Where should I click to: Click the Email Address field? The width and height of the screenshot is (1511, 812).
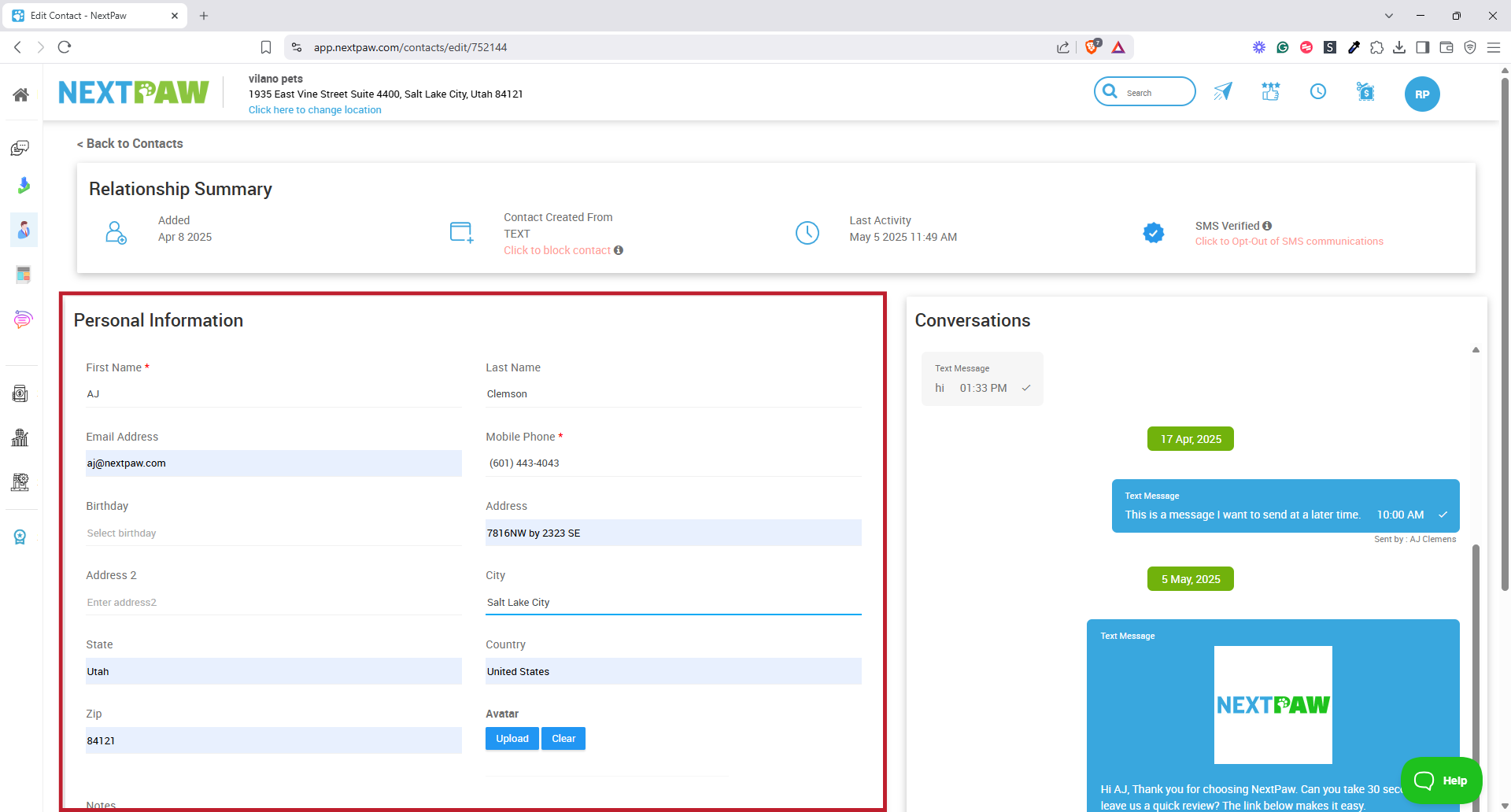pyautogui.click(x=274, y=463)
